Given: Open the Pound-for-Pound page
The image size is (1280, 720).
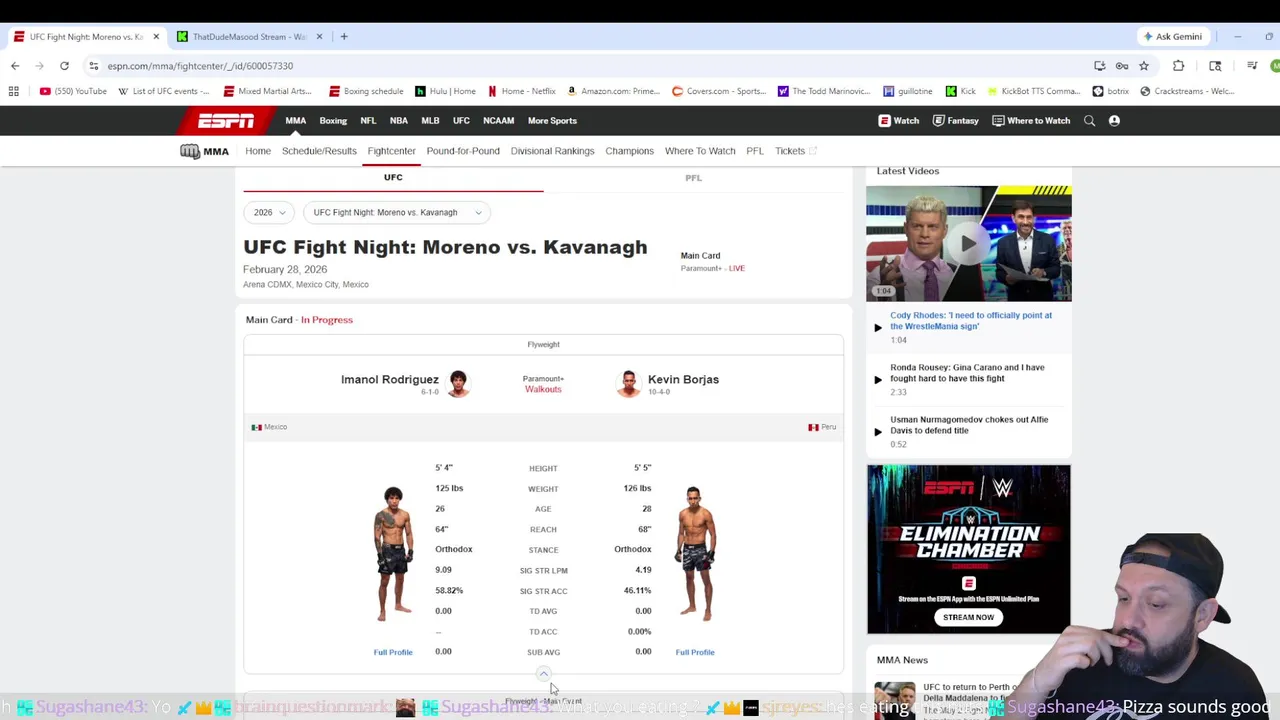Looking at the screenshot, I should click(x=463, y=151).
